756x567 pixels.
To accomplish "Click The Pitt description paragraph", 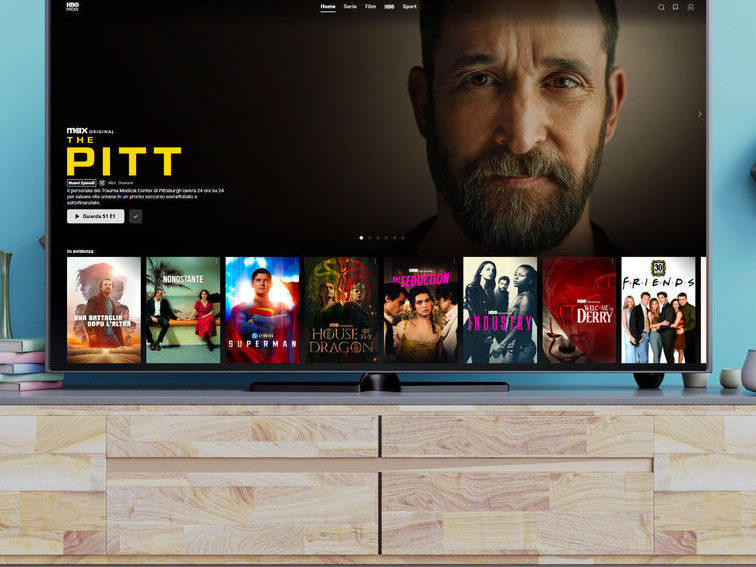I will [x=146, y=197].
